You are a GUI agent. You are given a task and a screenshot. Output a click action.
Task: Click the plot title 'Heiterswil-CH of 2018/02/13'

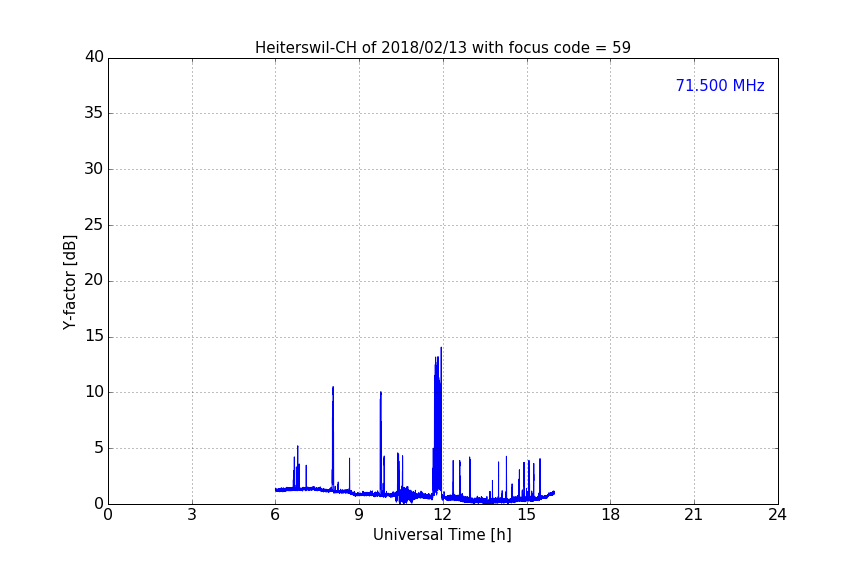coord(442,48)
